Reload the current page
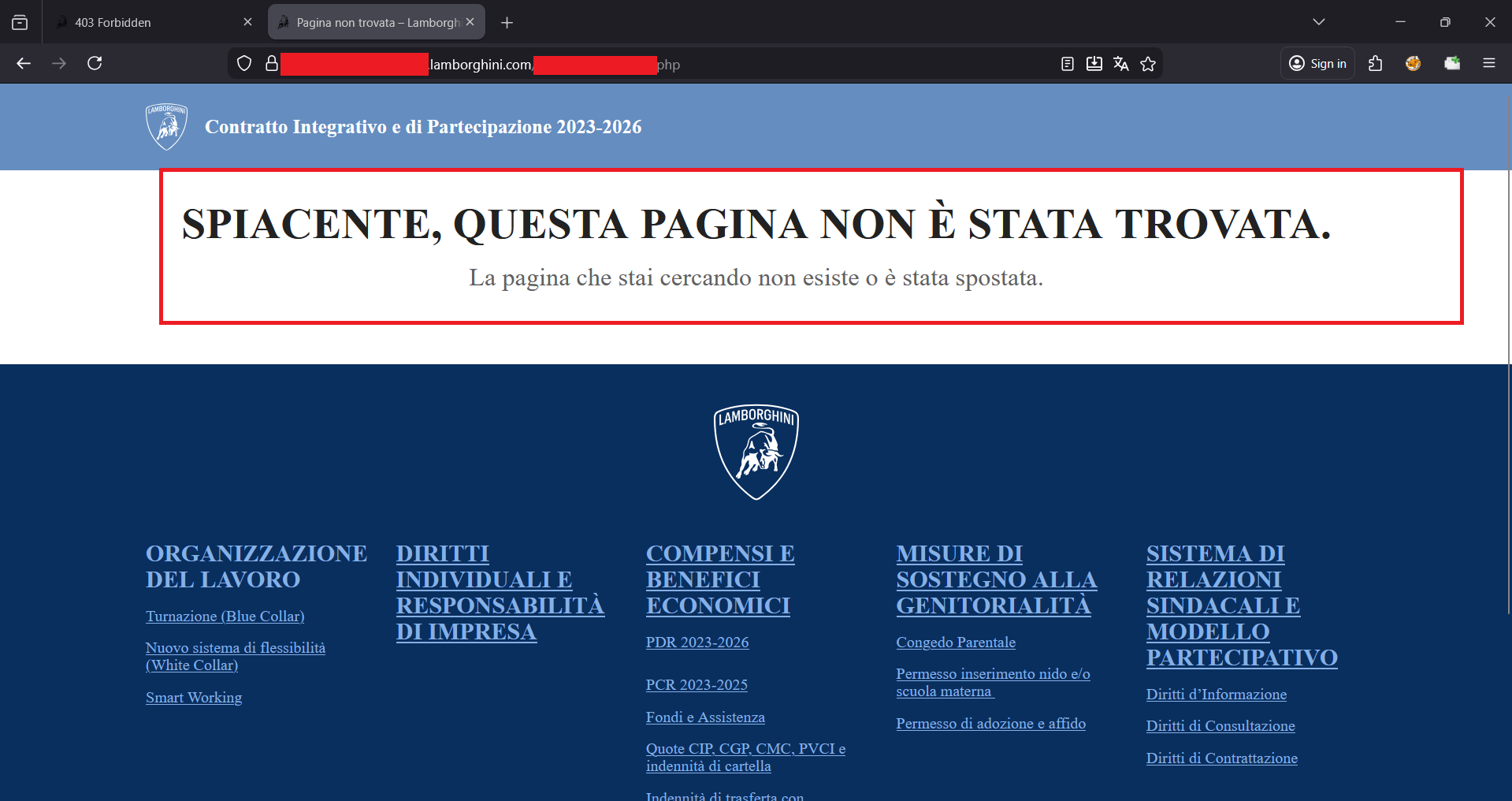The height and width of the screenshot is (801, 1512). (x=95, y=64)
